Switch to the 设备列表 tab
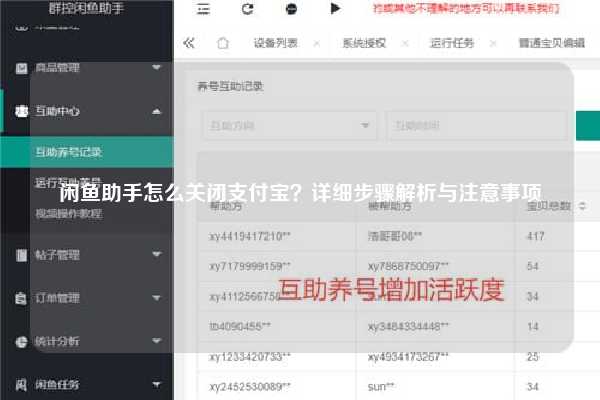The height and width of the screenshot is (400, 600). pos(276,43)
